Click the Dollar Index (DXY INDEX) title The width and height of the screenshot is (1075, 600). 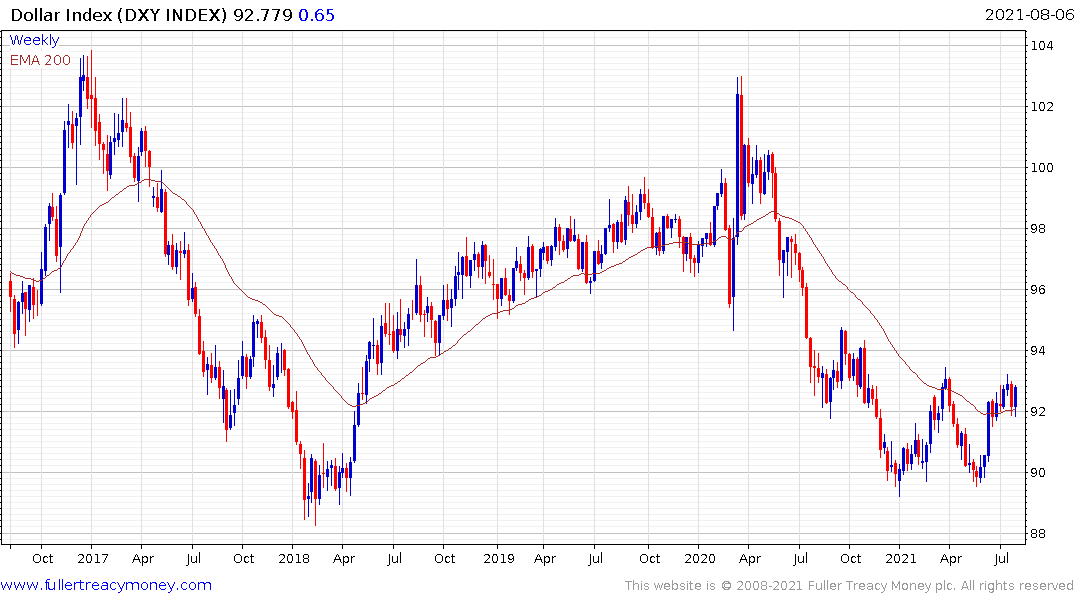119,15
